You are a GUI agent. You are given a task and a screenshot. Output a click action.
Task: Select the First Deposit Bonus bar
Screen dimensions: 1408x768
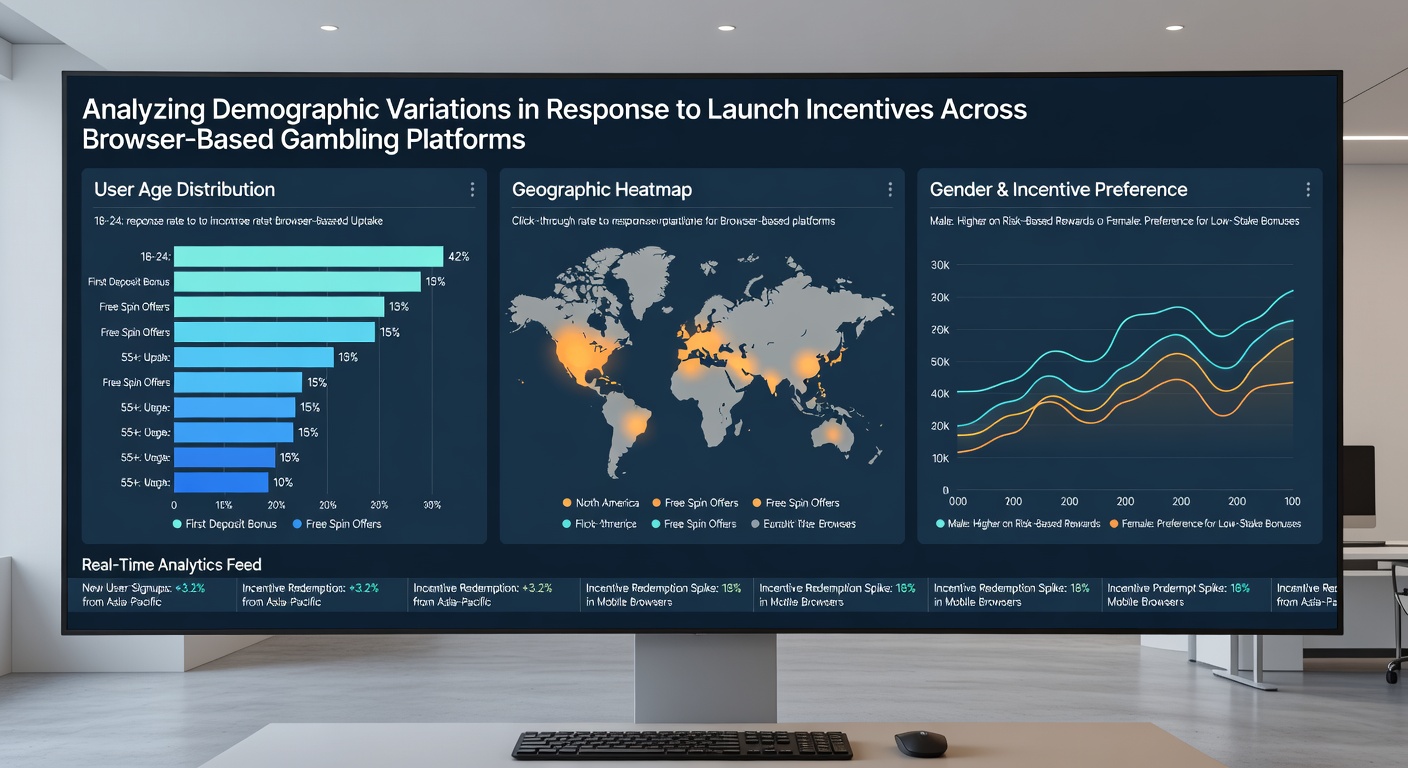(298, 282)
